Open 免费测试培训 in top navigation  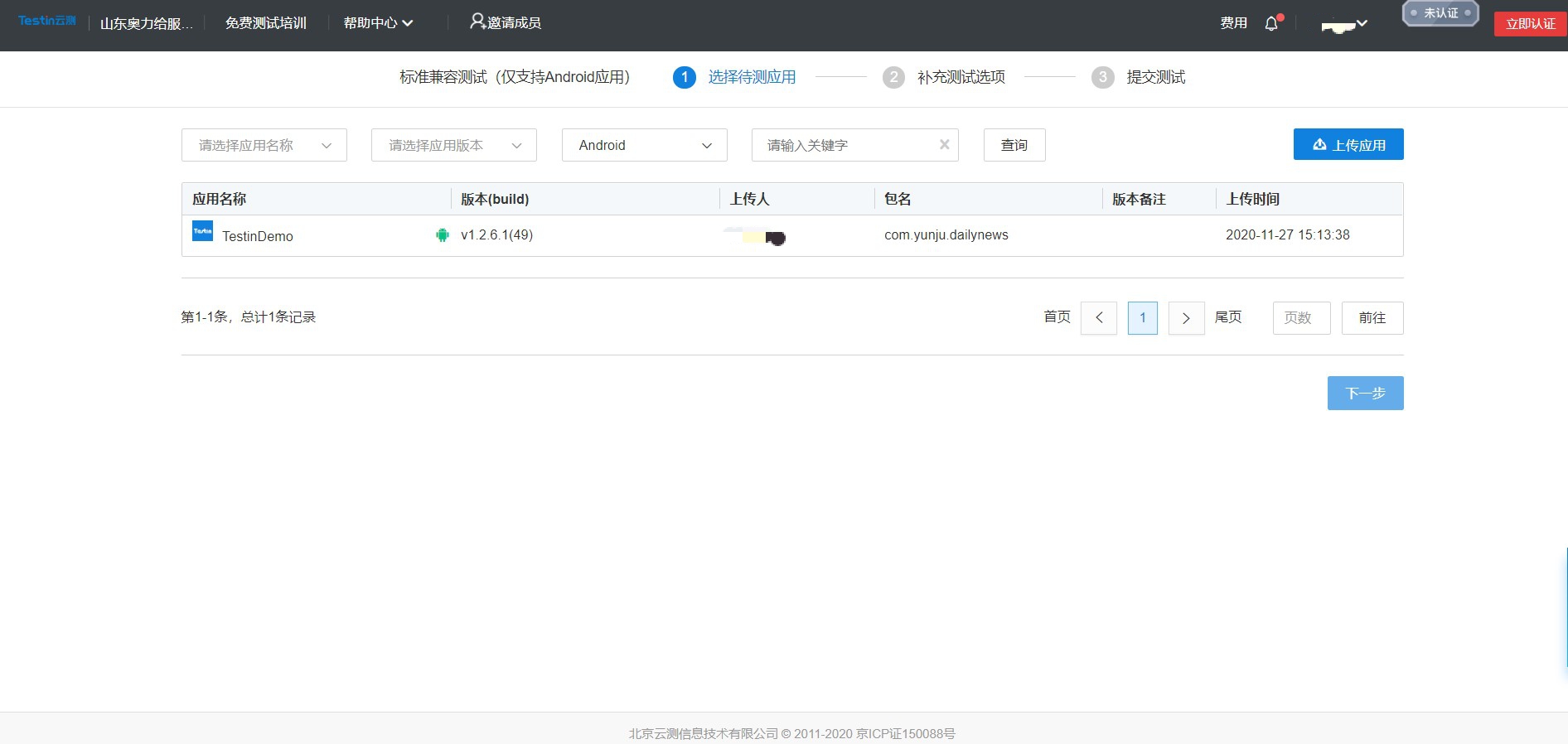[266, 23]
